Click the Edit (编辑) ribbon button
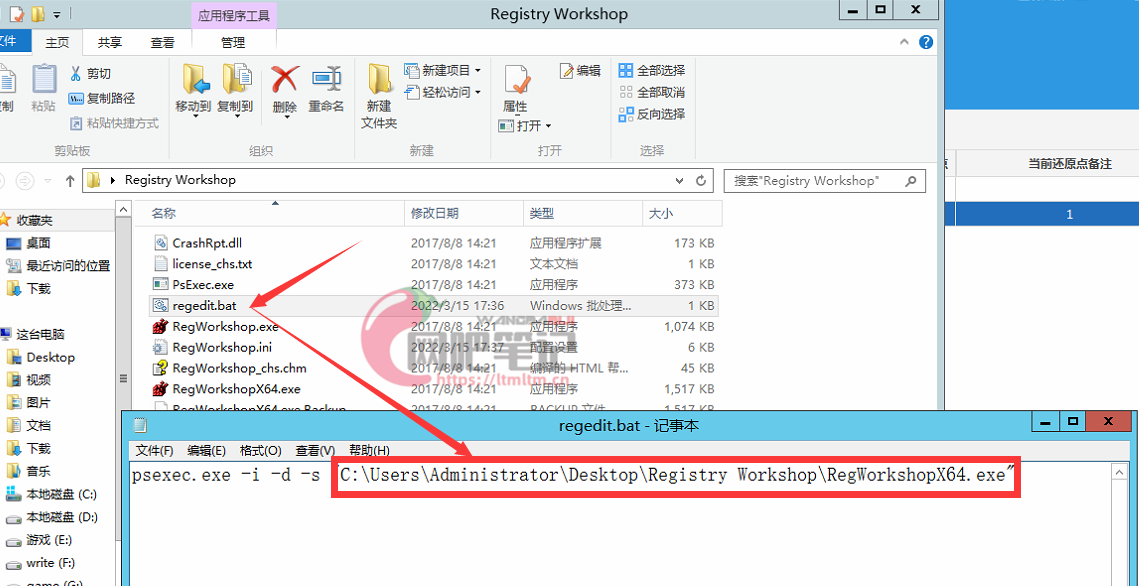 click(x=580, y=70)
